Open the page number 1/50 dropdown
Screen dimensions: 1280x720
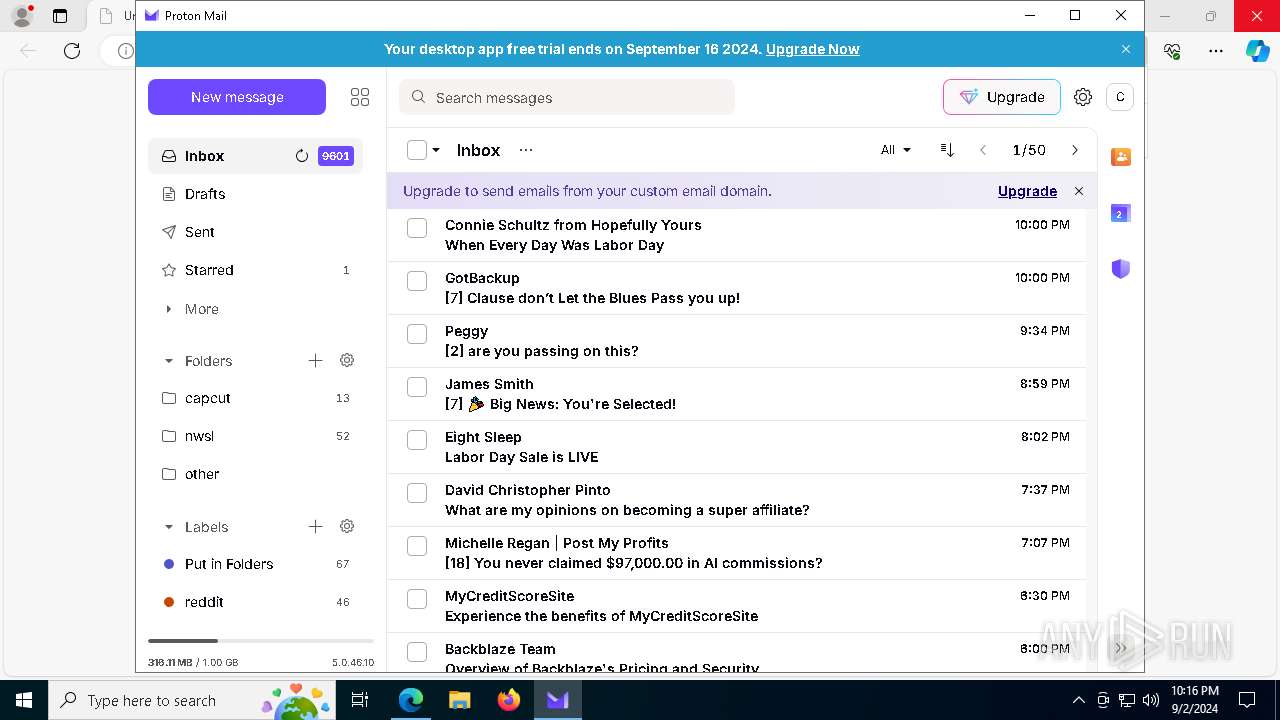click(1029, 150)
